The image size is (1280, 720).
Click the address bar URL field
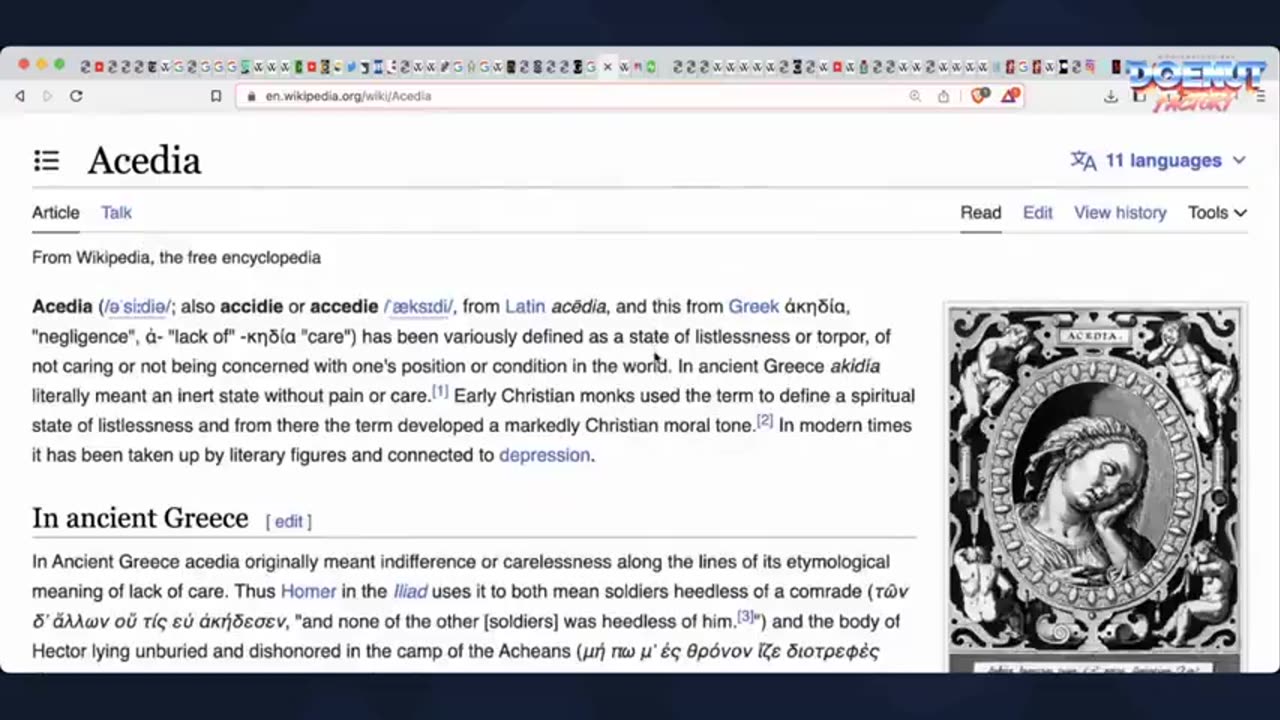[x=580, y=96]
